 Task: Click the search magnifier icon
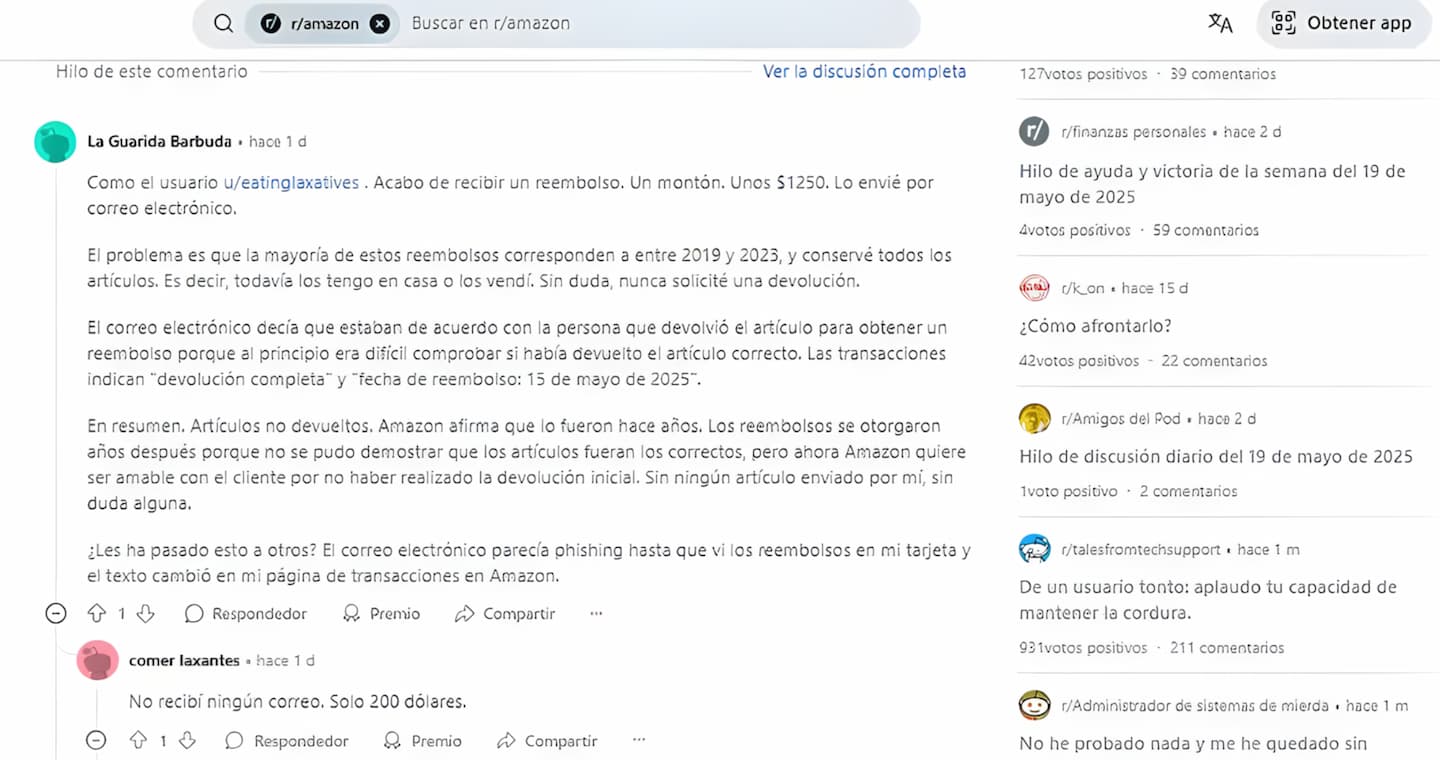[224, 24]
